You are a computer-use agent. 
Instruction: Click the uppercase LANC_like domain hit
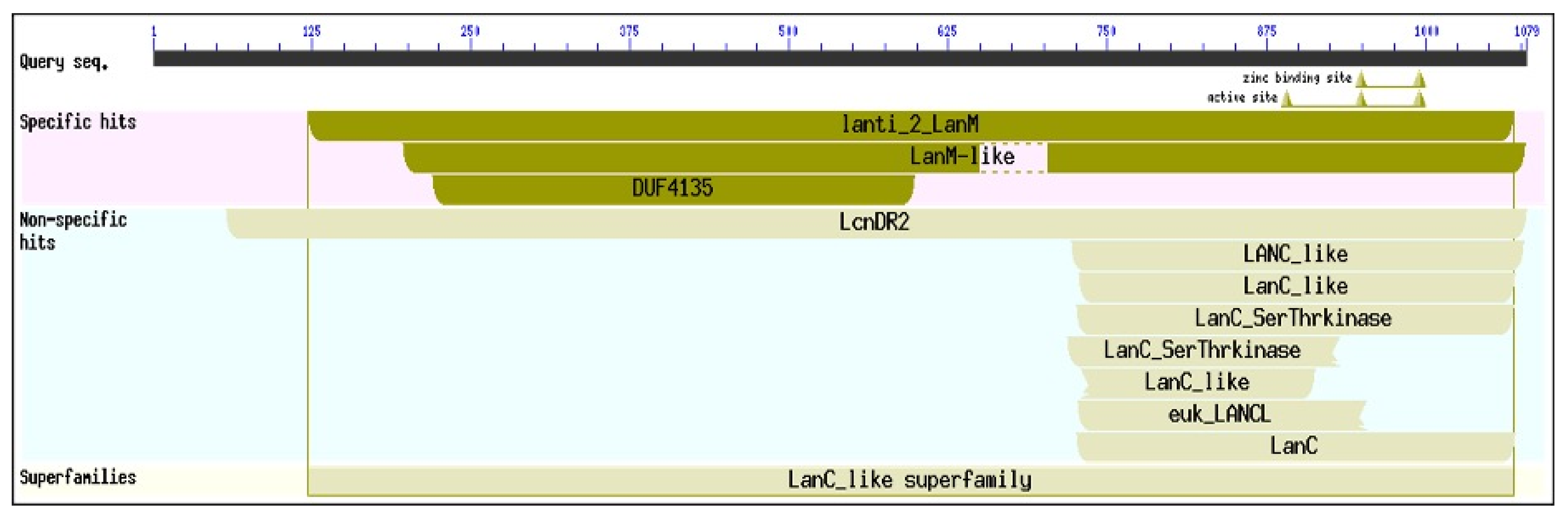1295,254
